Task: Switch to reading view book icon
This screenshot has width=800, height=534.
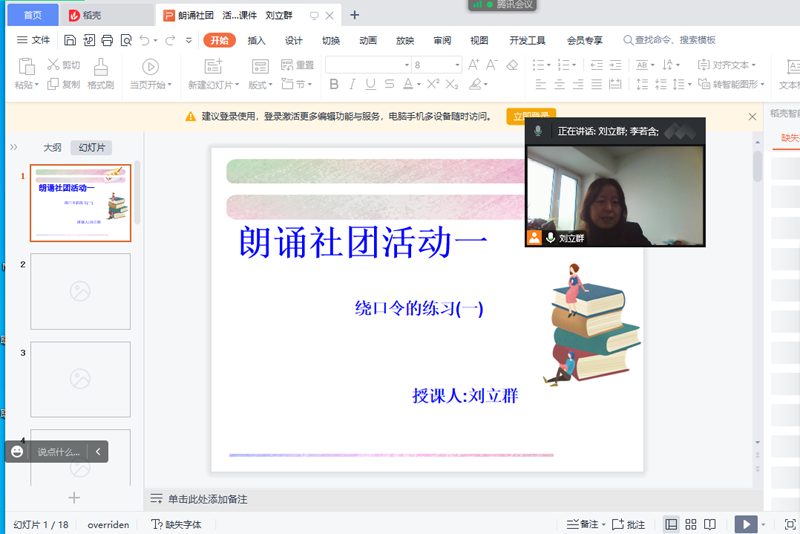Action: point(710,524)
